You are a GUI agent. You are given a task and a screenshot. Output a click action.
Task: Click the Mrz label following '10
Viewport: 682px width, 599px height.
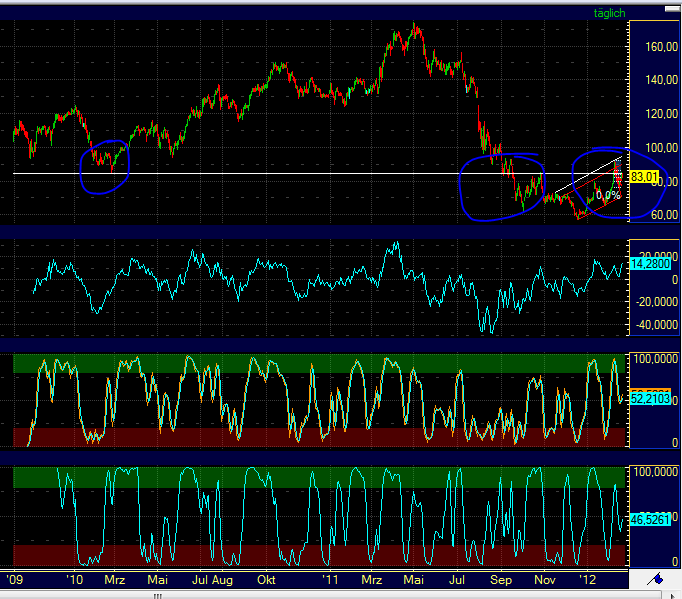point(115,580)
